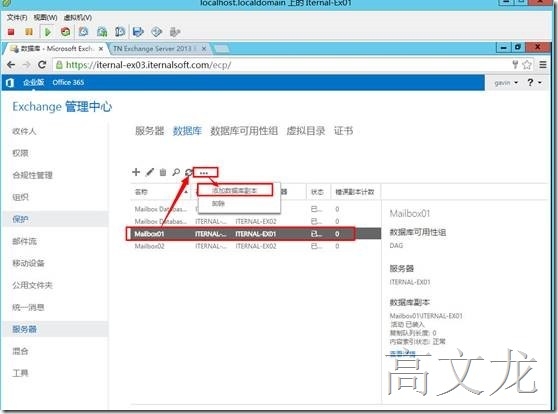Open the 虚拟目录 tab

[x=306, y=131]
